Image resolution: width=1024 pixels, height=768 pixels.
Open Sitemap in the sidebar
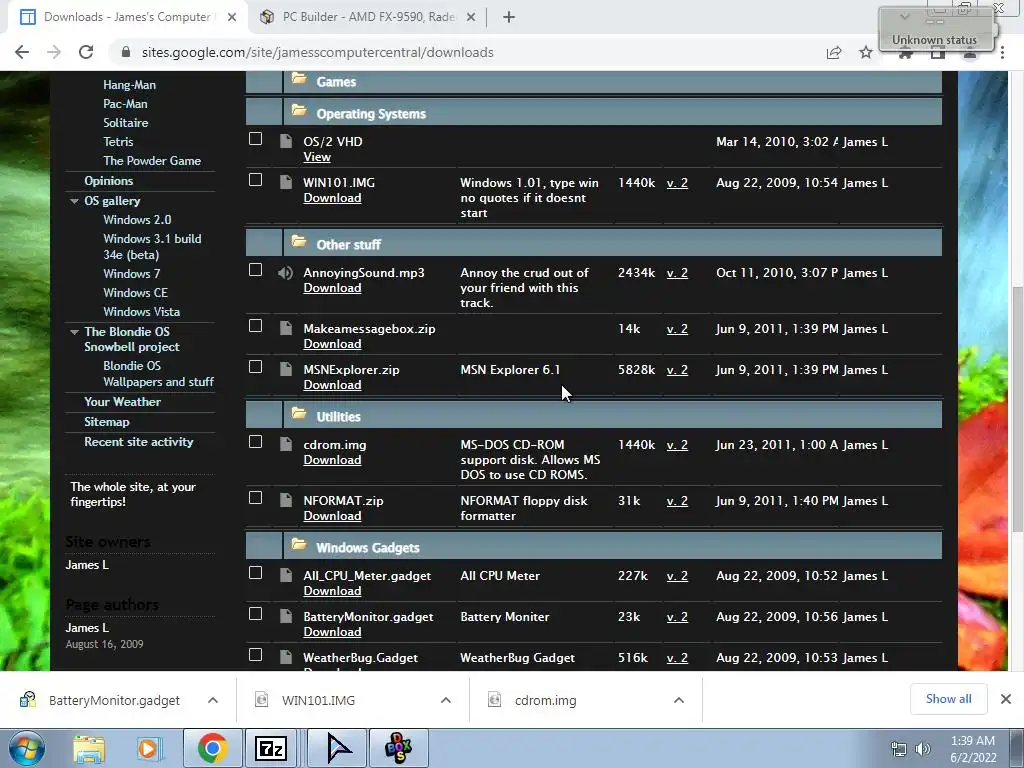[x=106, y=422]
